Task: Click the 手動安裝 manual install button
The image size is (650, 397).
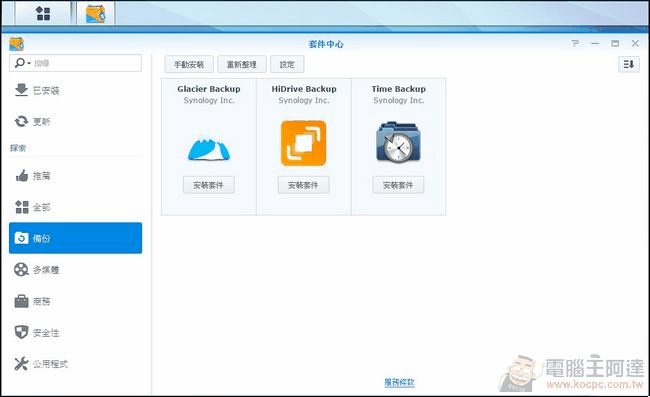Action: click(x=189, y=64)
